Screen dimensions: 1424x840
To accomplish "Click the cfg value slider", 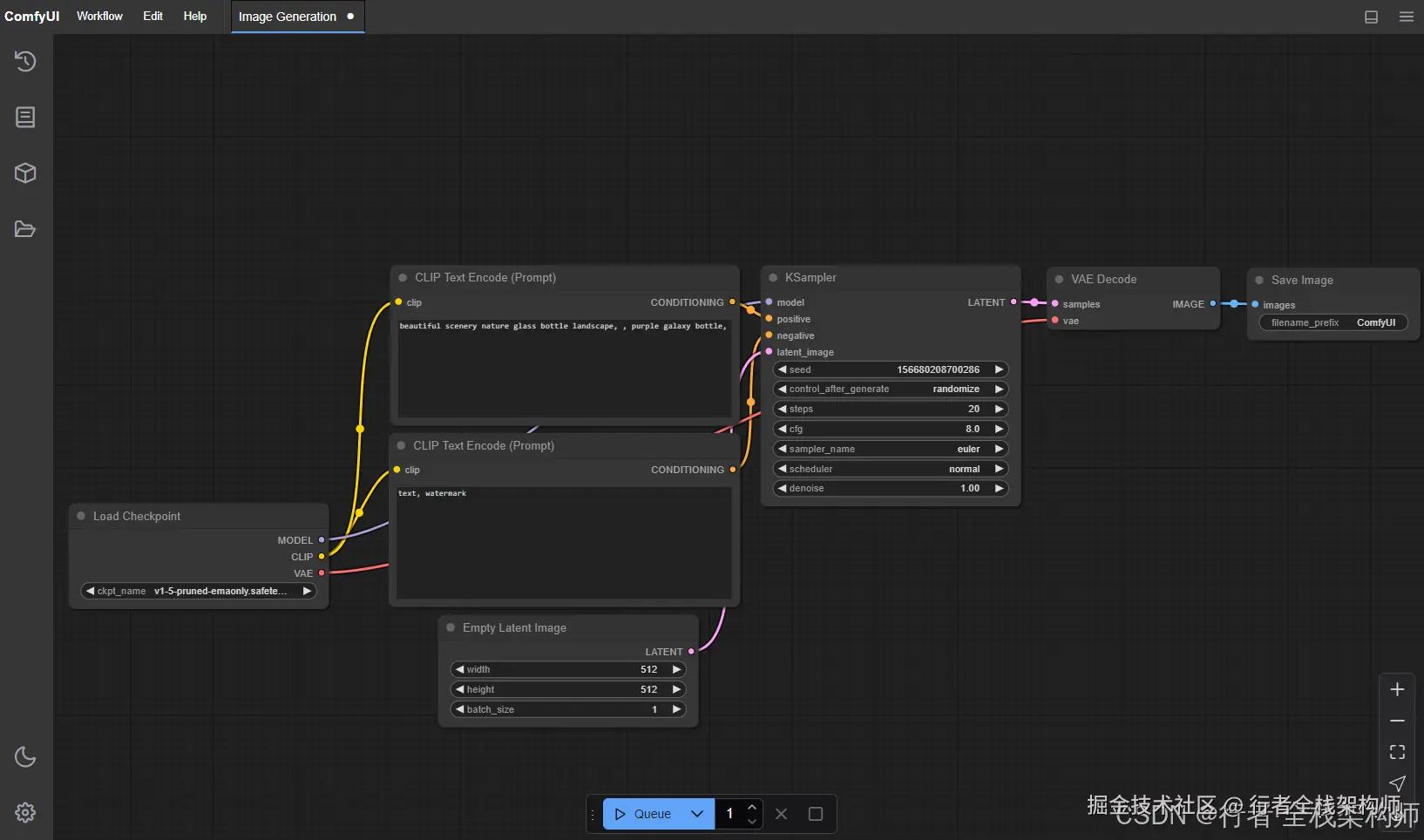I will click(891, 429).
